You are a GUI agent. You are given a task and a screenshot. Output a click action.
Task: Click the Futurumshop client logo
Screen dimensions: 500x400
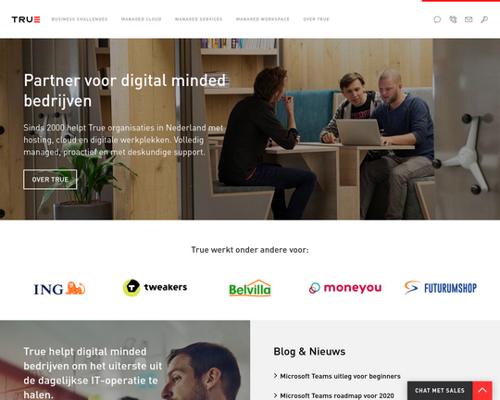click(x=440, y=288)
